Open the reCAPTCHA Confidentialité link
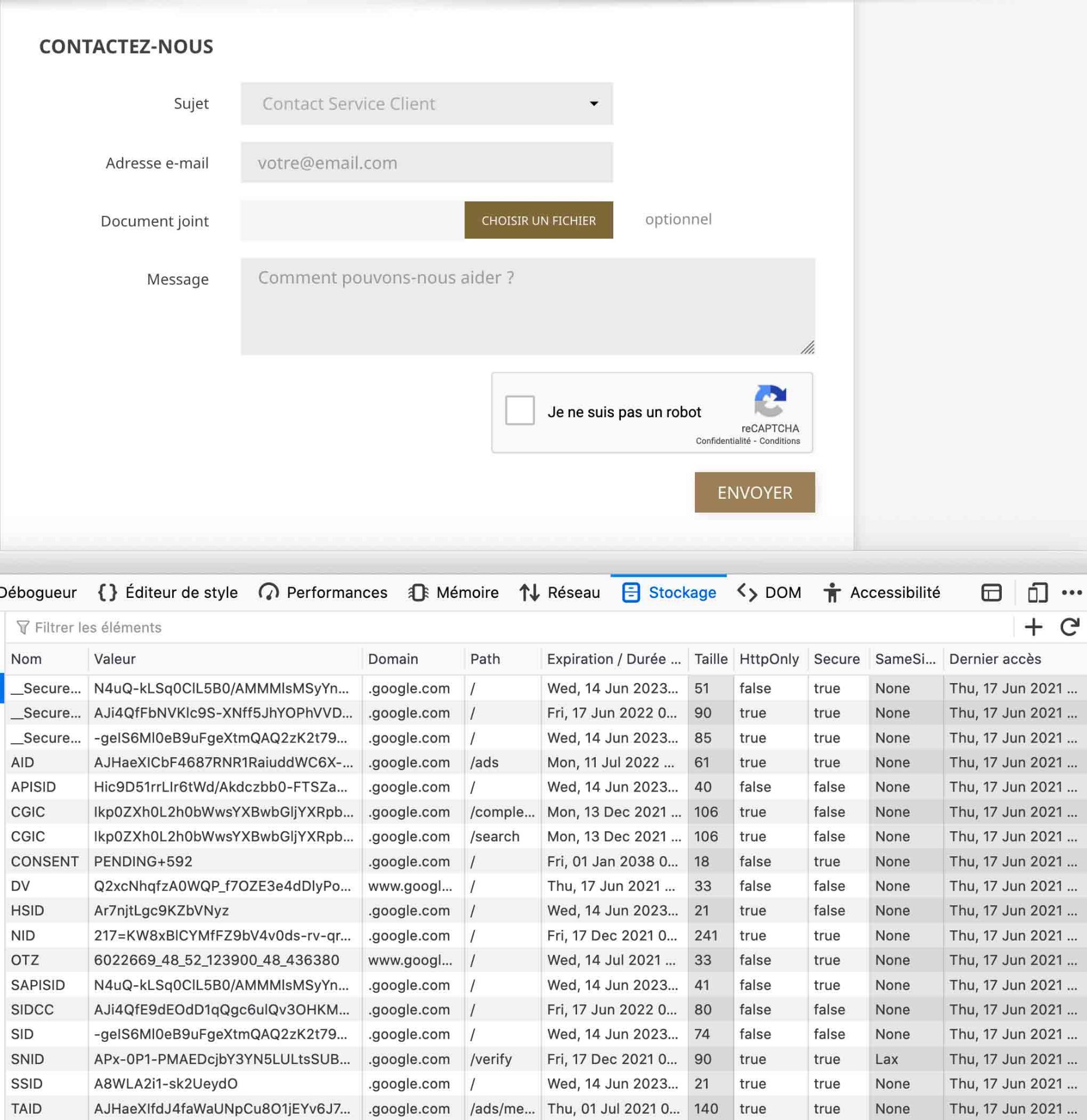 tap(723, 441)
